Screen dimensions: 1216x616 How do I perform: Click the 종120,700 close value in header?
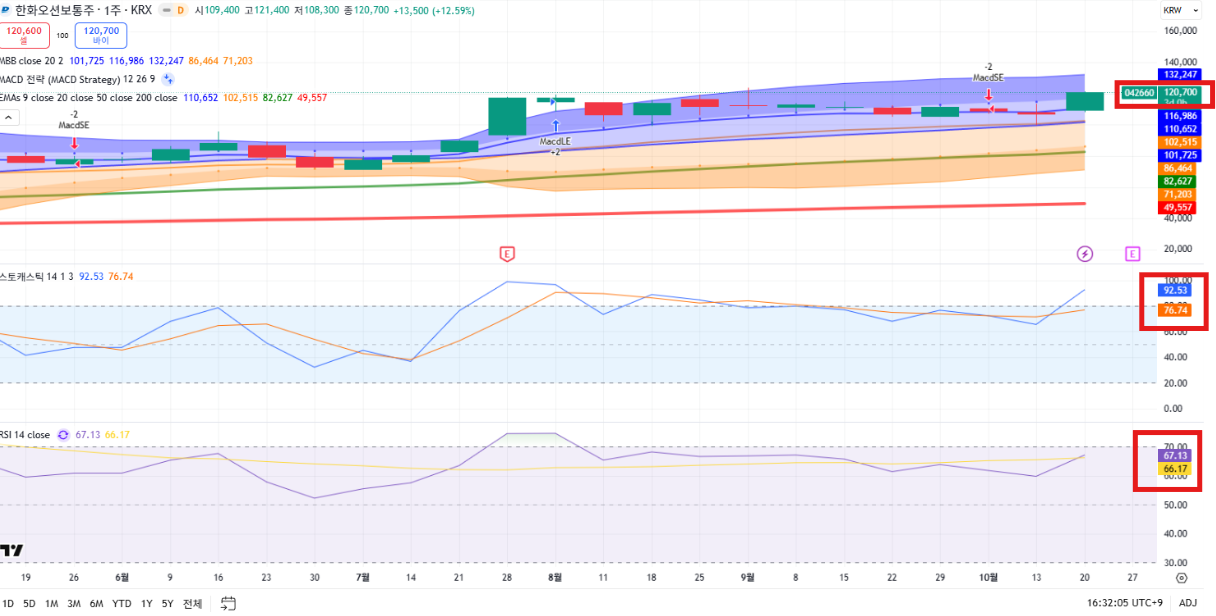[366, 10]
